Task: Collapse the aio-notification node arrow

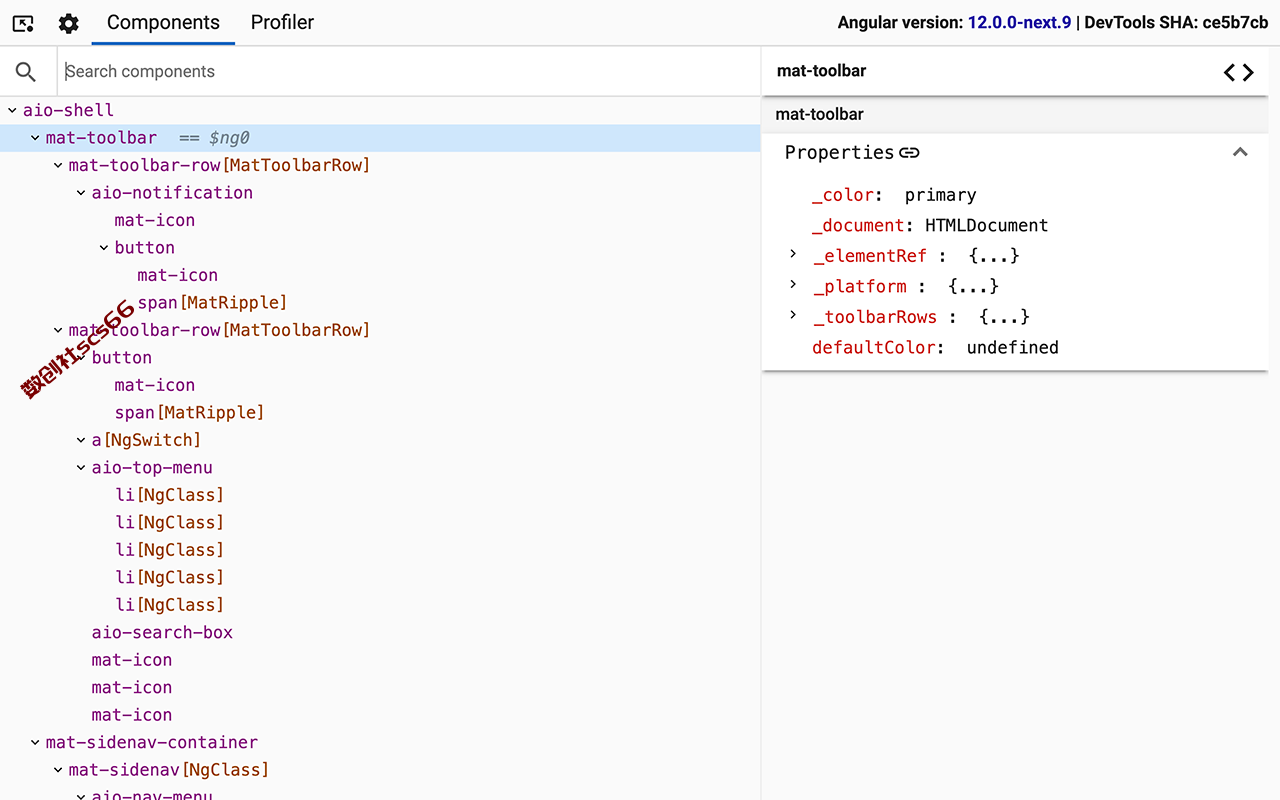Action: click(x=81, y=193)
